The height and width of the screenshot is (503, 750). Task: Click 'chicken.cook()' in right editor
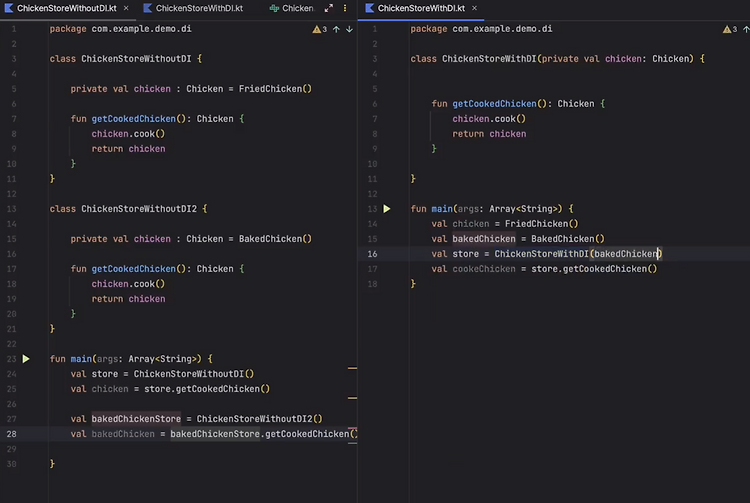pyautogui.click(x=489, y=119)
